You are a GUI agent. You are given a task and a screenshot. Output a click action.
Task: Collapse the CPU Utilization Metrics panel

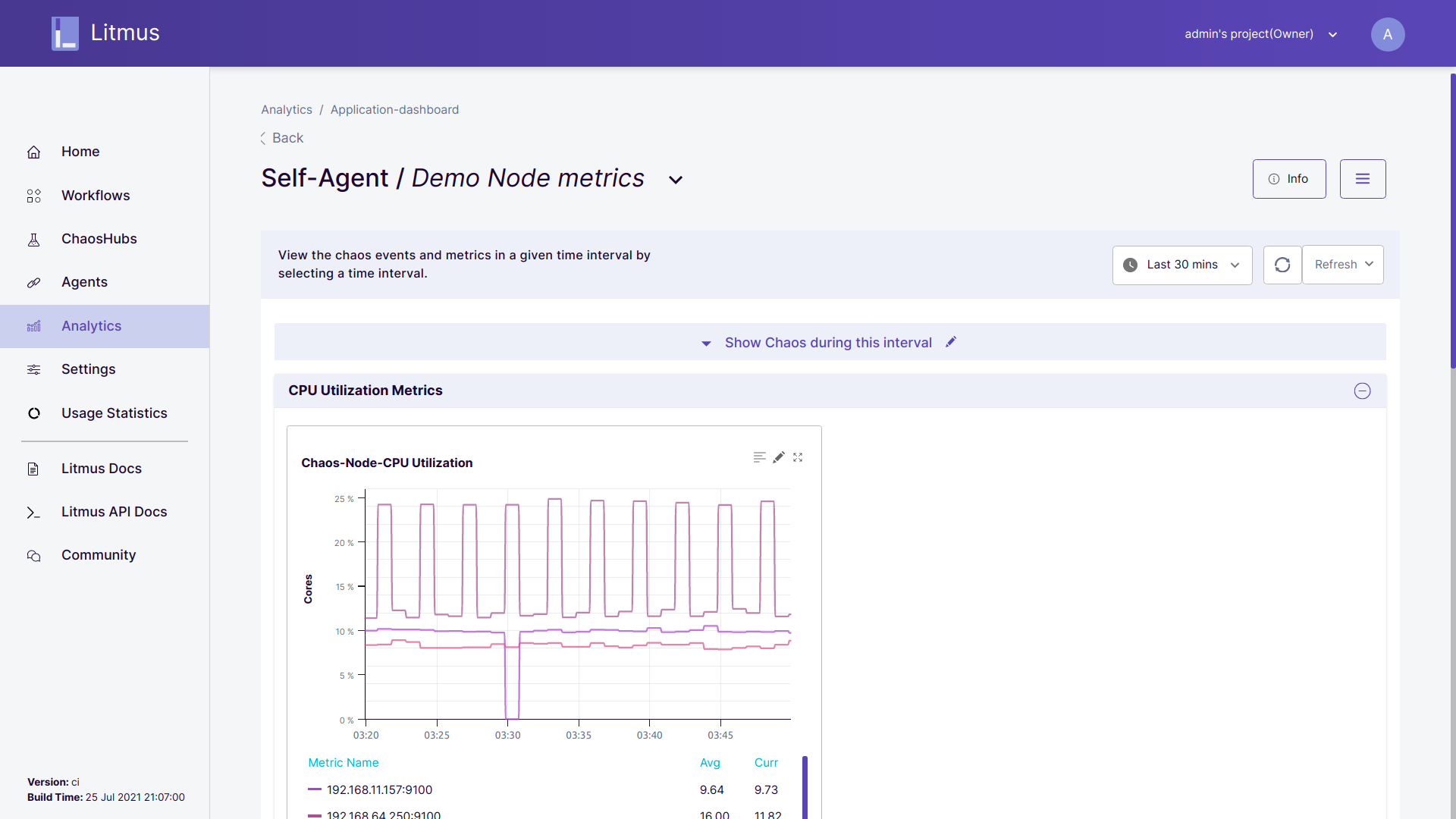[1362, 391]
